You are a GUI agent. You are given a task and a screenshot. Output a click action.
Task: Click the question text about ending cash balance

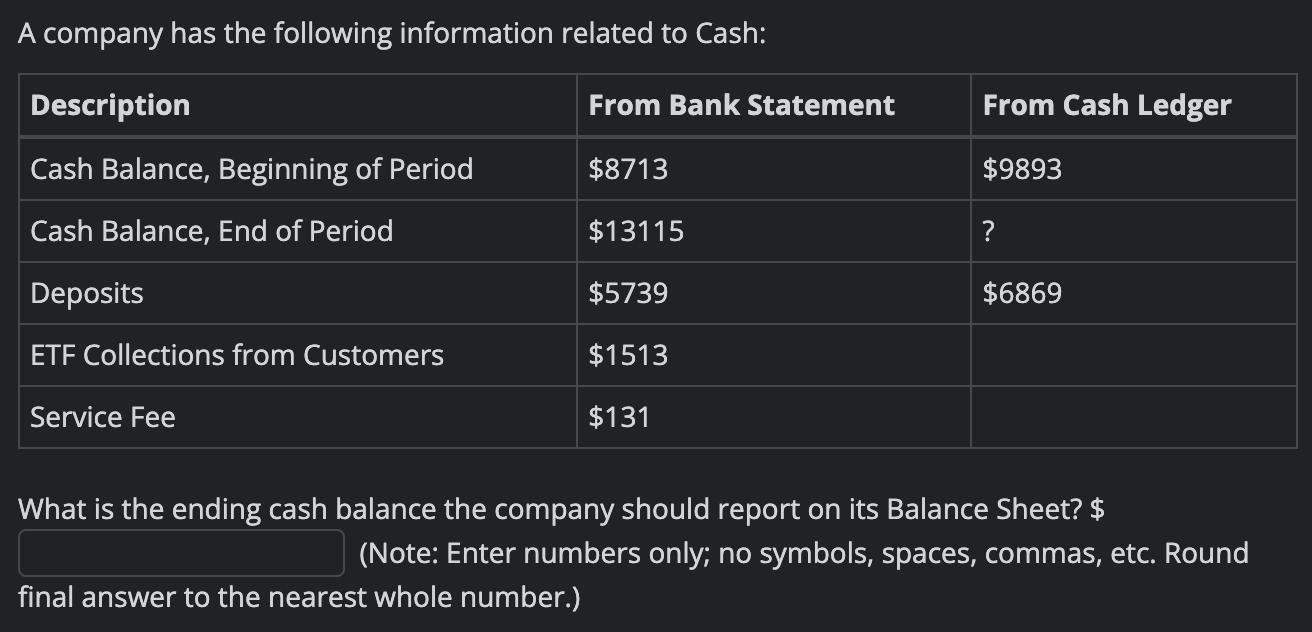click(x=561, y=510)
